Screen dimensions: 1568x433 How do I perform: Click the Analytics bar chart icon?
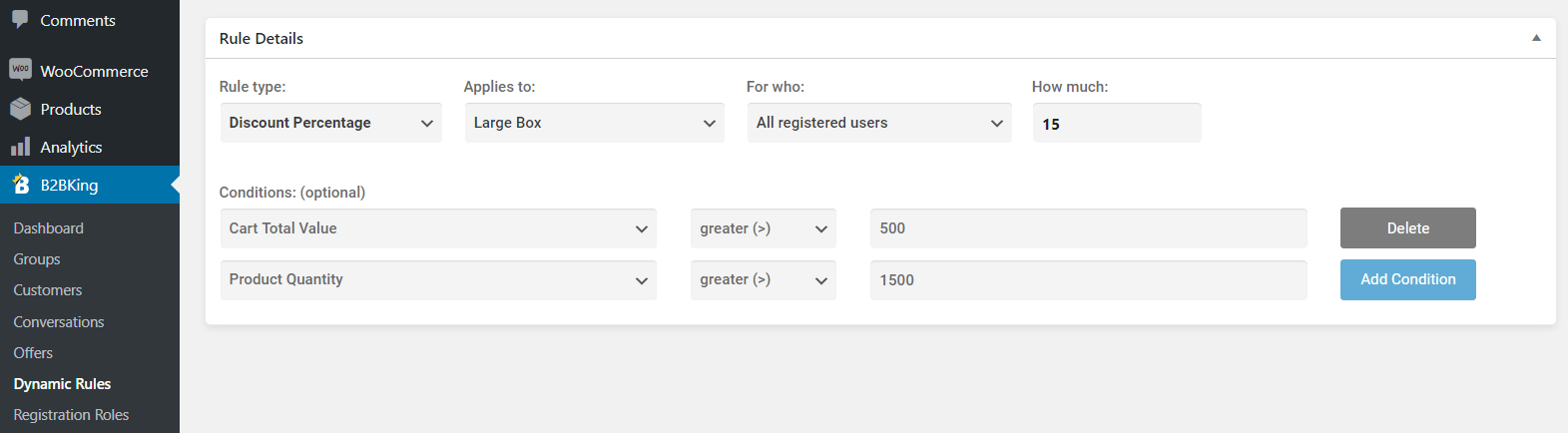20,147
